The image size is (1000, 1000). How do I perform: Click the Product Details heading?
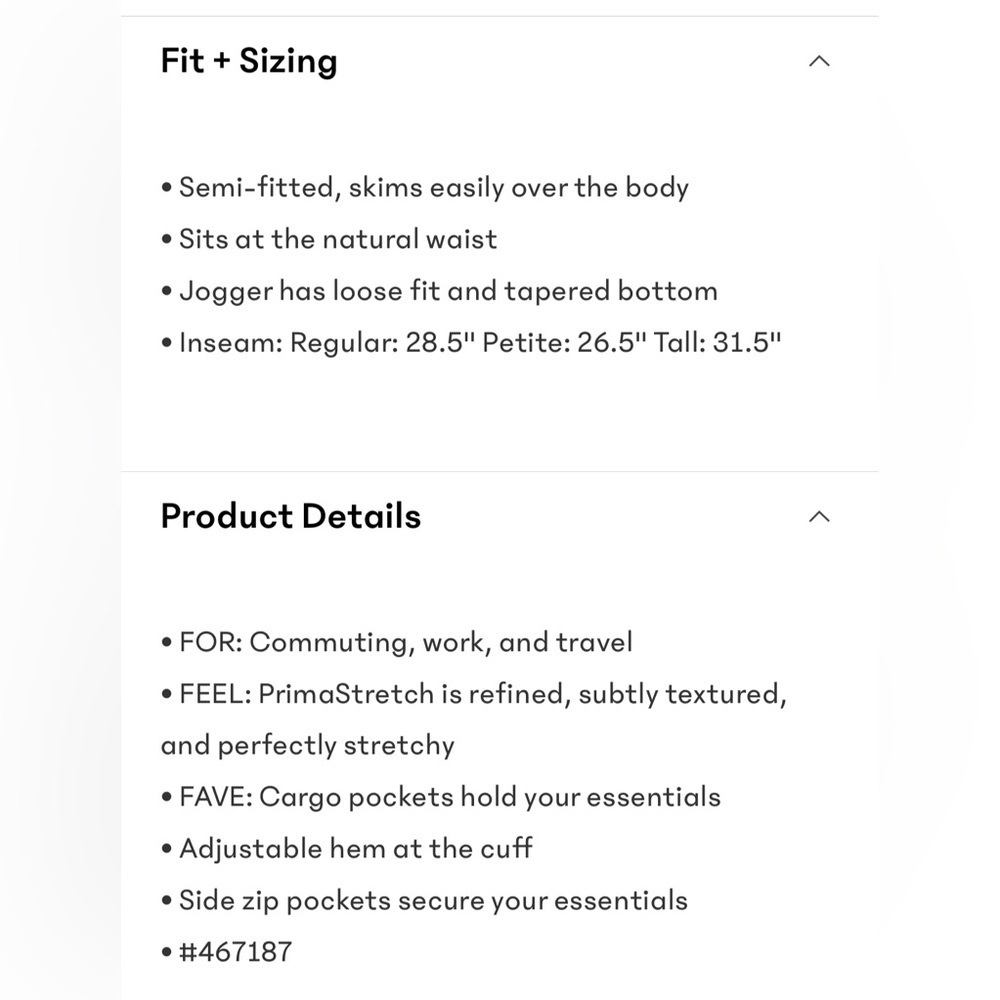click(291, 516)
